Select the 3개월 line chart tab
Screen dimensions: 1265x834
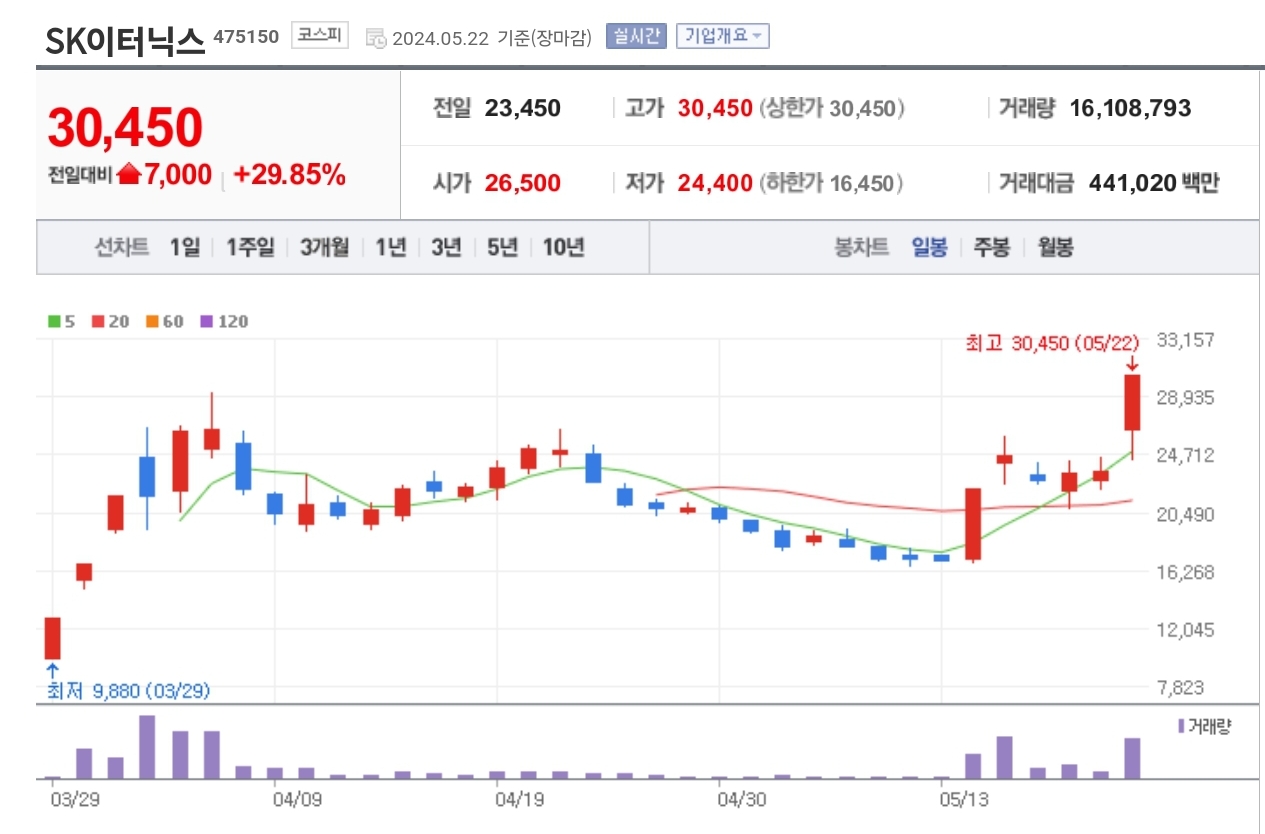325,247
